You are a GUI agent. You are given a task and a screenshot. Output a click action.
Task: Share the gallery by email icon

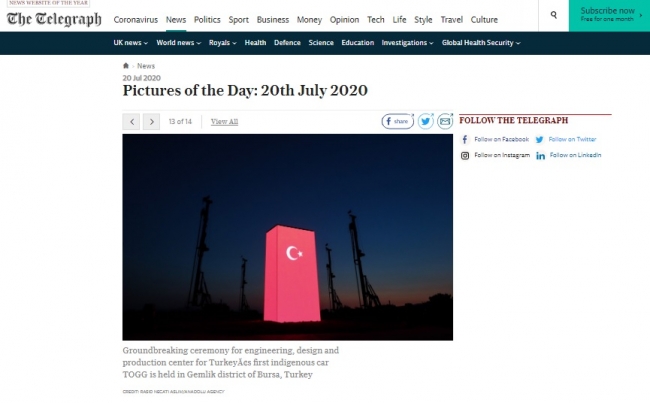445,121
